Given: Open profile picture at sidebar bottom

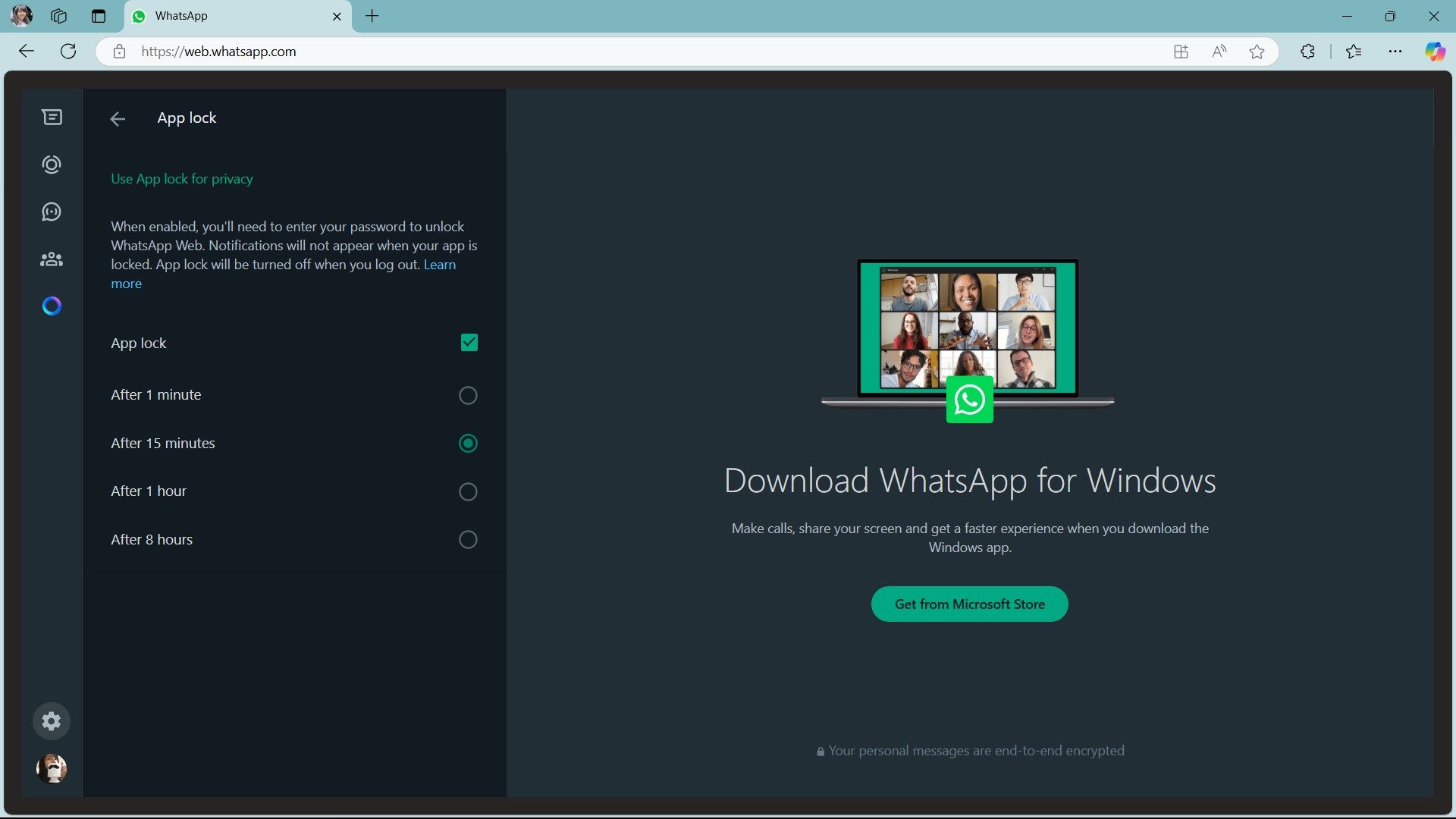Looking at the screenshot, I should 52,768.
